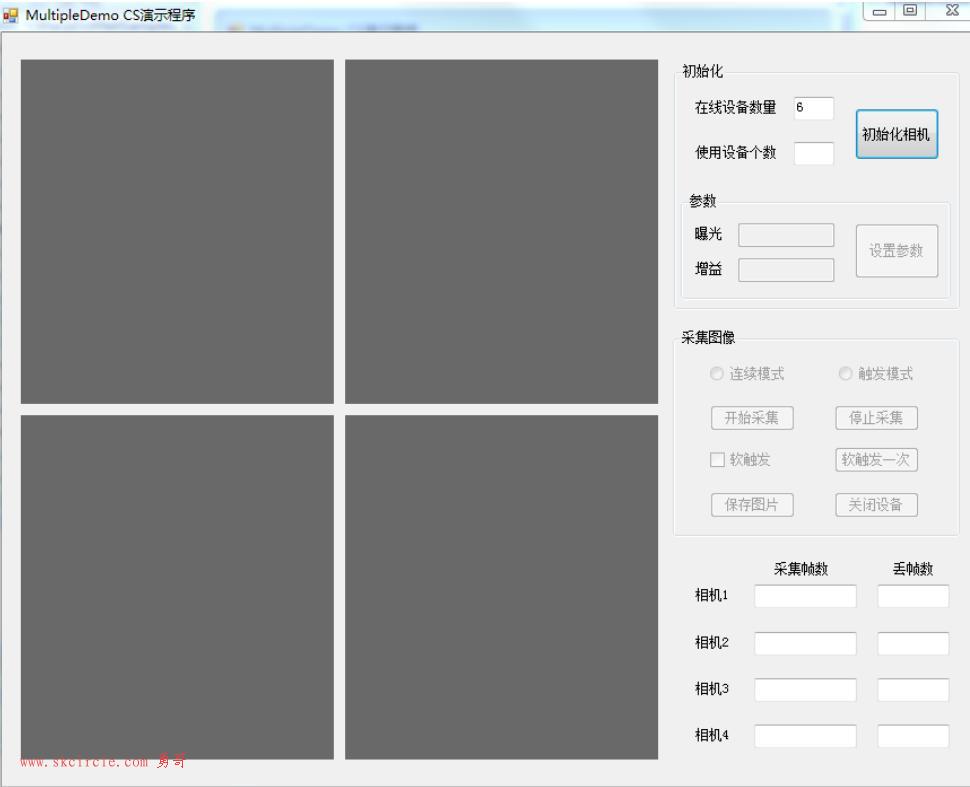Click the bottom-right camera preview pane
This screenshot has height=787, width=970.
[x=501, y=587]
